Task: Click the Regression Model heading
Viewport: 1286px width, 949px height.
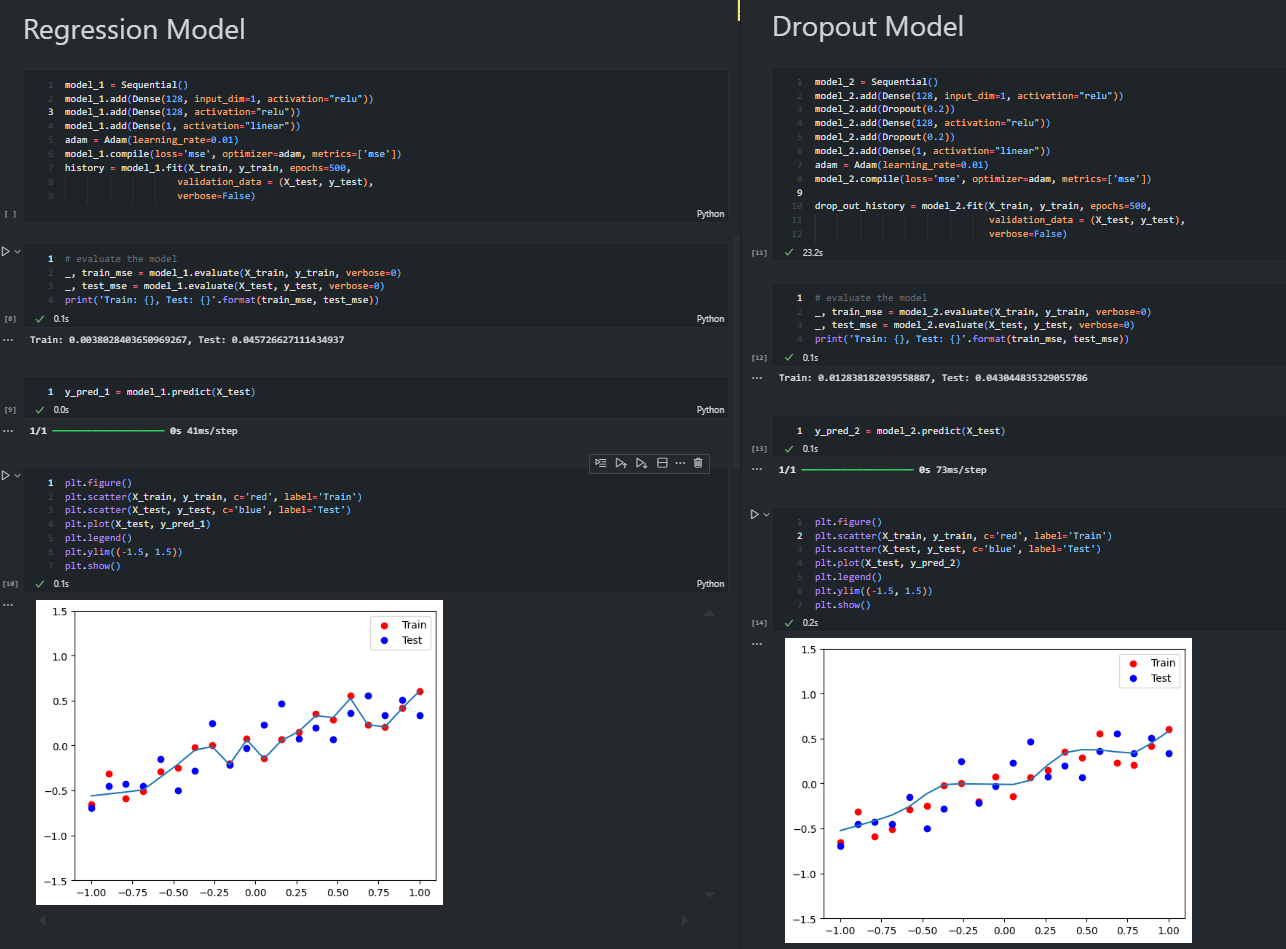Action: [134, 29]
